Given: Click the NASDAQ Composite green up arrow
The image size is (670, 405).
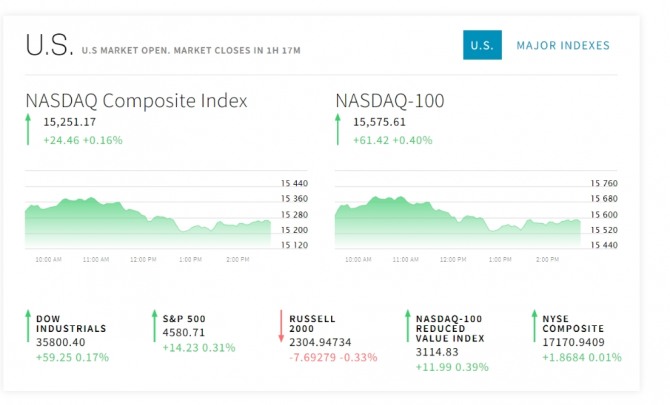Looking at the screenshot, I should tap(29, 130).
